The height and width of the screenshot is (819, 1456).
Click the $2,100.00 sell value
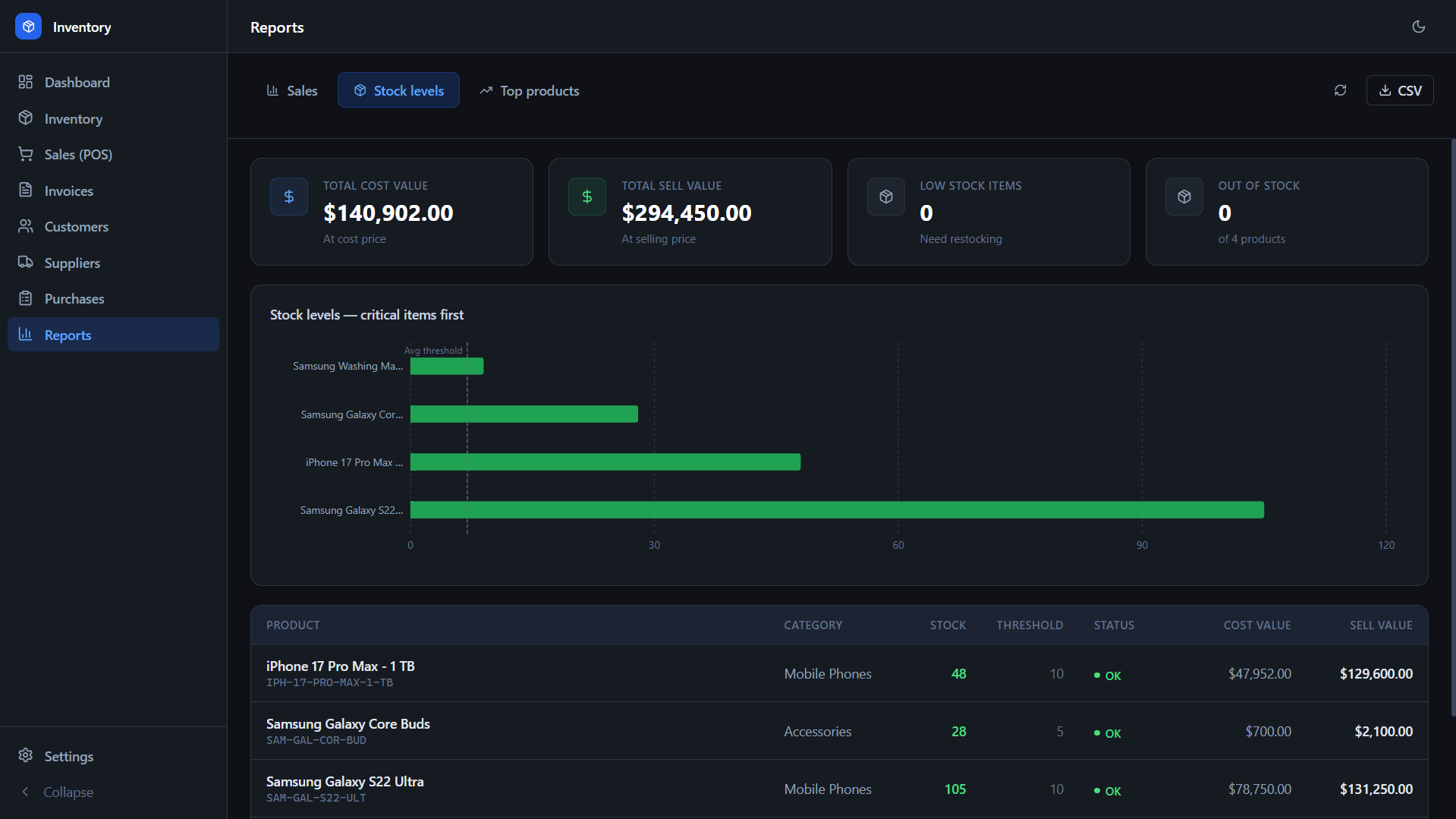click(x=1384, y=732)
